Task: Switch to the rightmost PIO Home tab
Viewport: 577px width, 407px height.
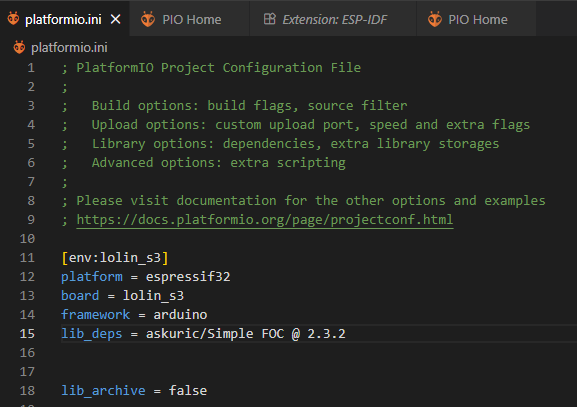Action: pyautogui.click(x=476, y=19)
